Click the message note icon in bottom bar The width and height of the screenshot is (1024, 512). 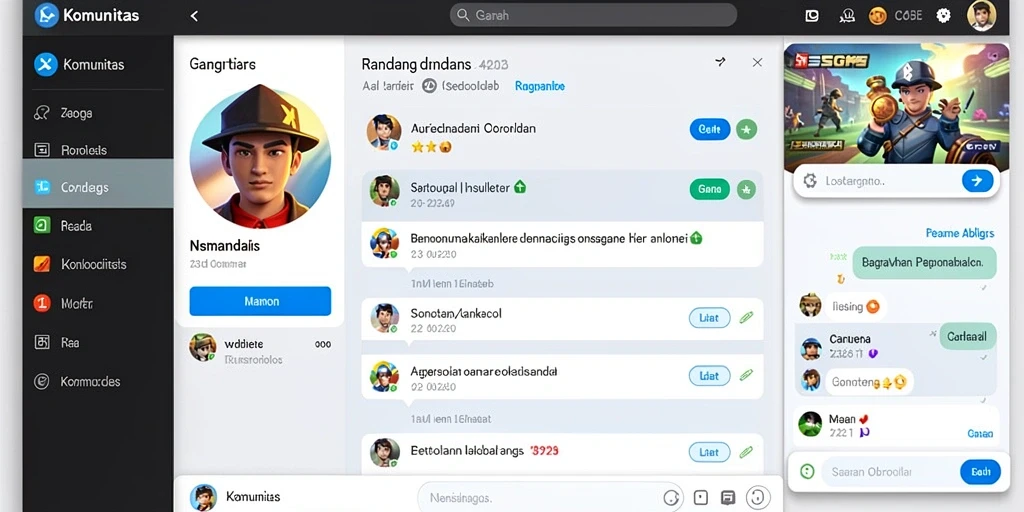point(728,498)
